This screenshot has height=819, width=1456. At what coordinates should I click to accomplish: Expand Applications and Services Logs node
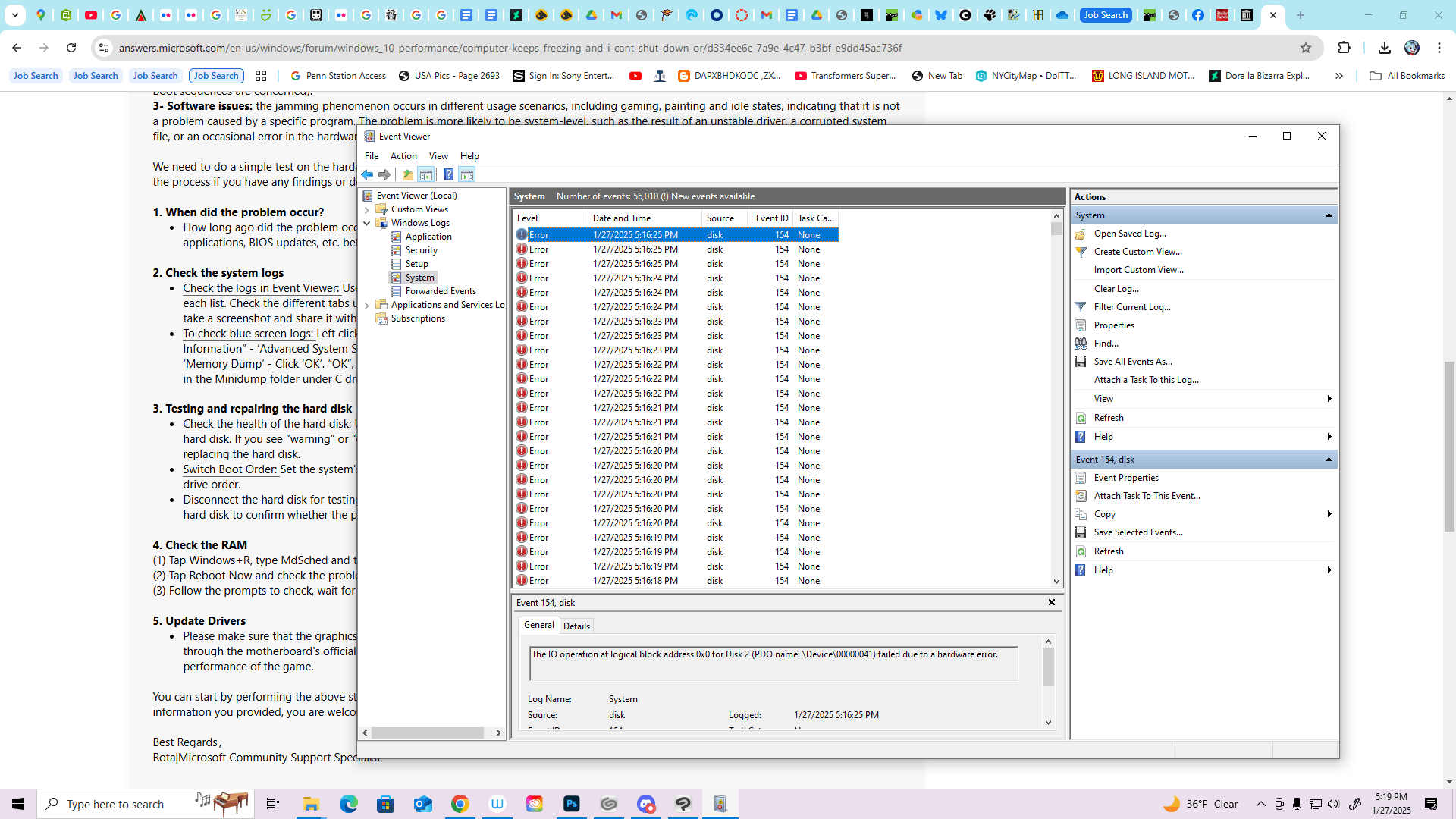click(x=367, y=306)
